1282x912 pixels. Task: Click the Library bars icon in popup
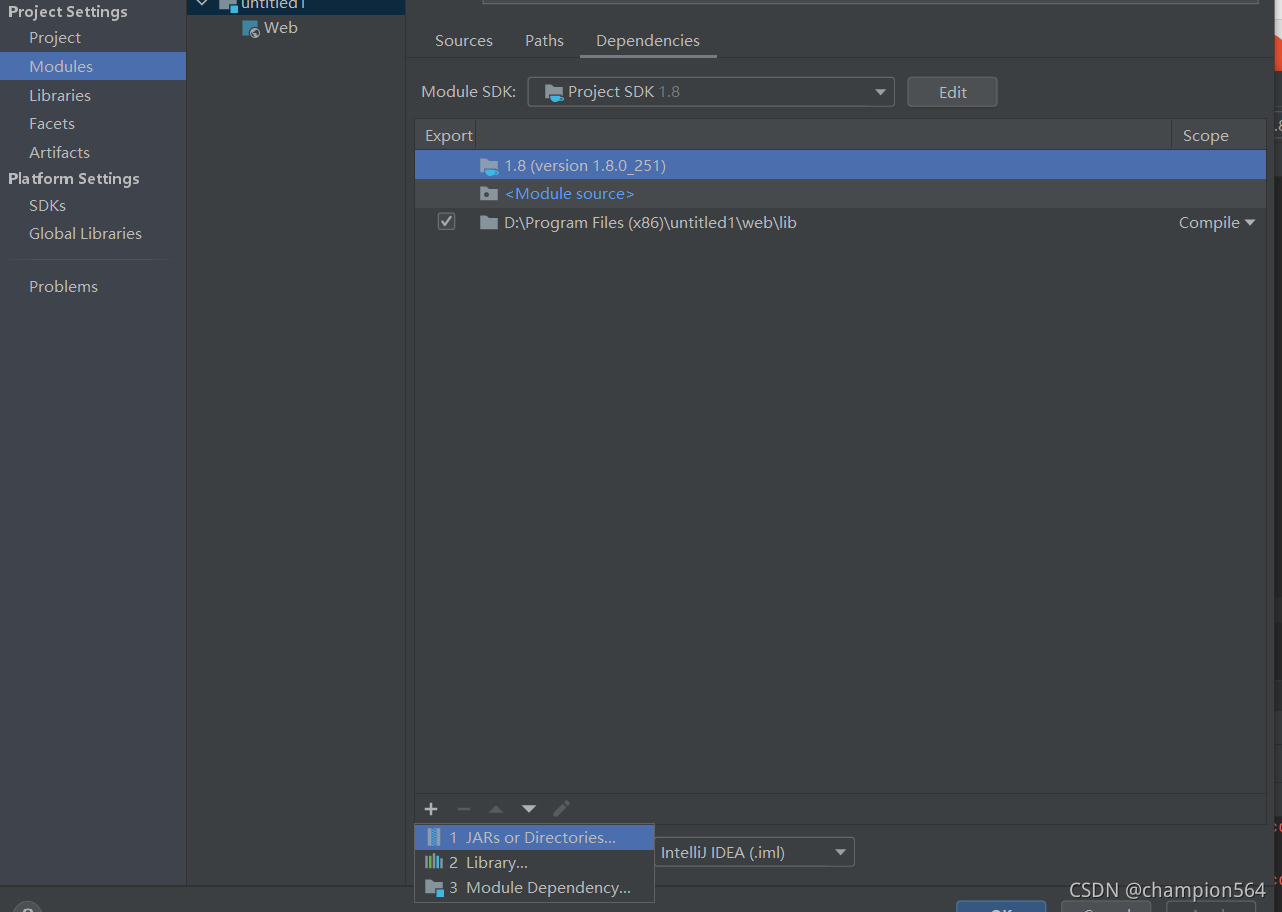pos(433,862)
